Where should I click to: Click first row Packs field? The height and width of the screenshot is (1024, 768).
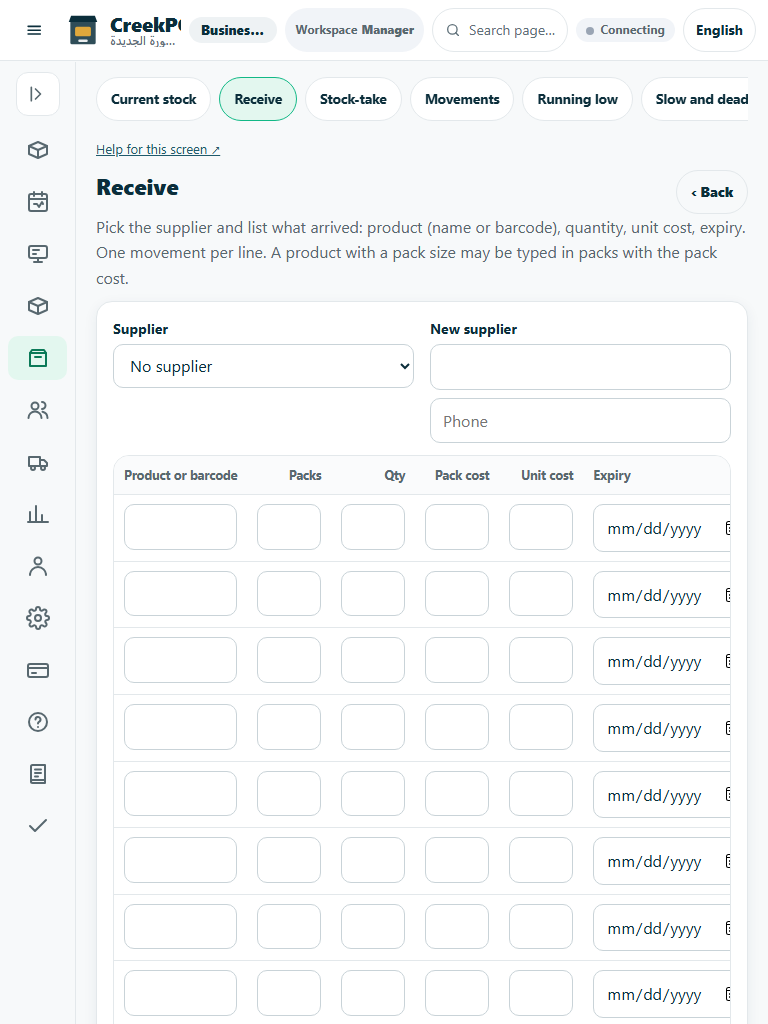tap(289, 527)
